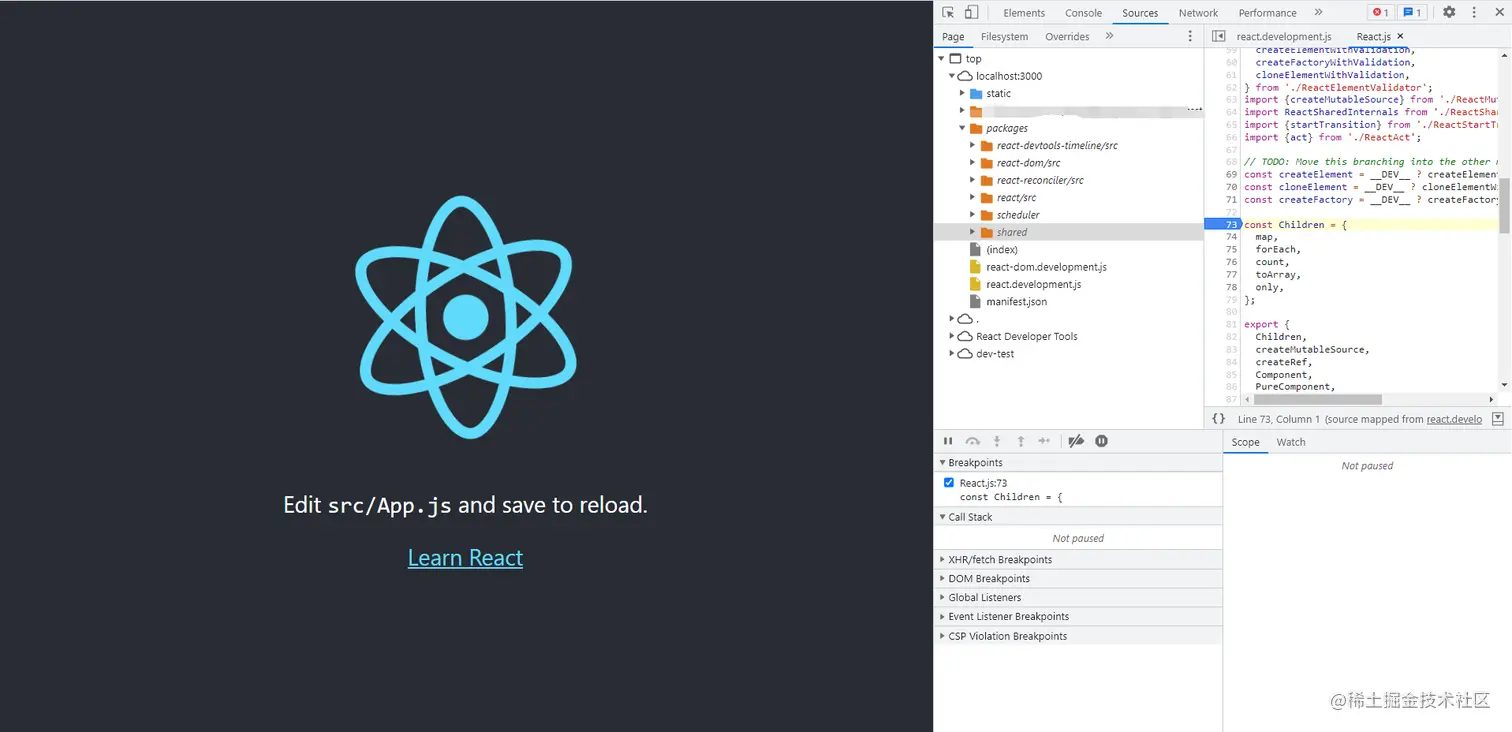Image resolution: width=1512 pixels, height=732 pixels.
Task: Pause script execution
Action: [948, 441]
